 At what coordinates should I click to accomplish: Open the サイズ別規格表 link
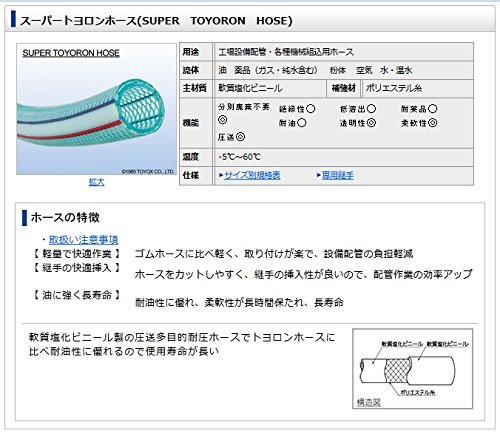point(252,175)
